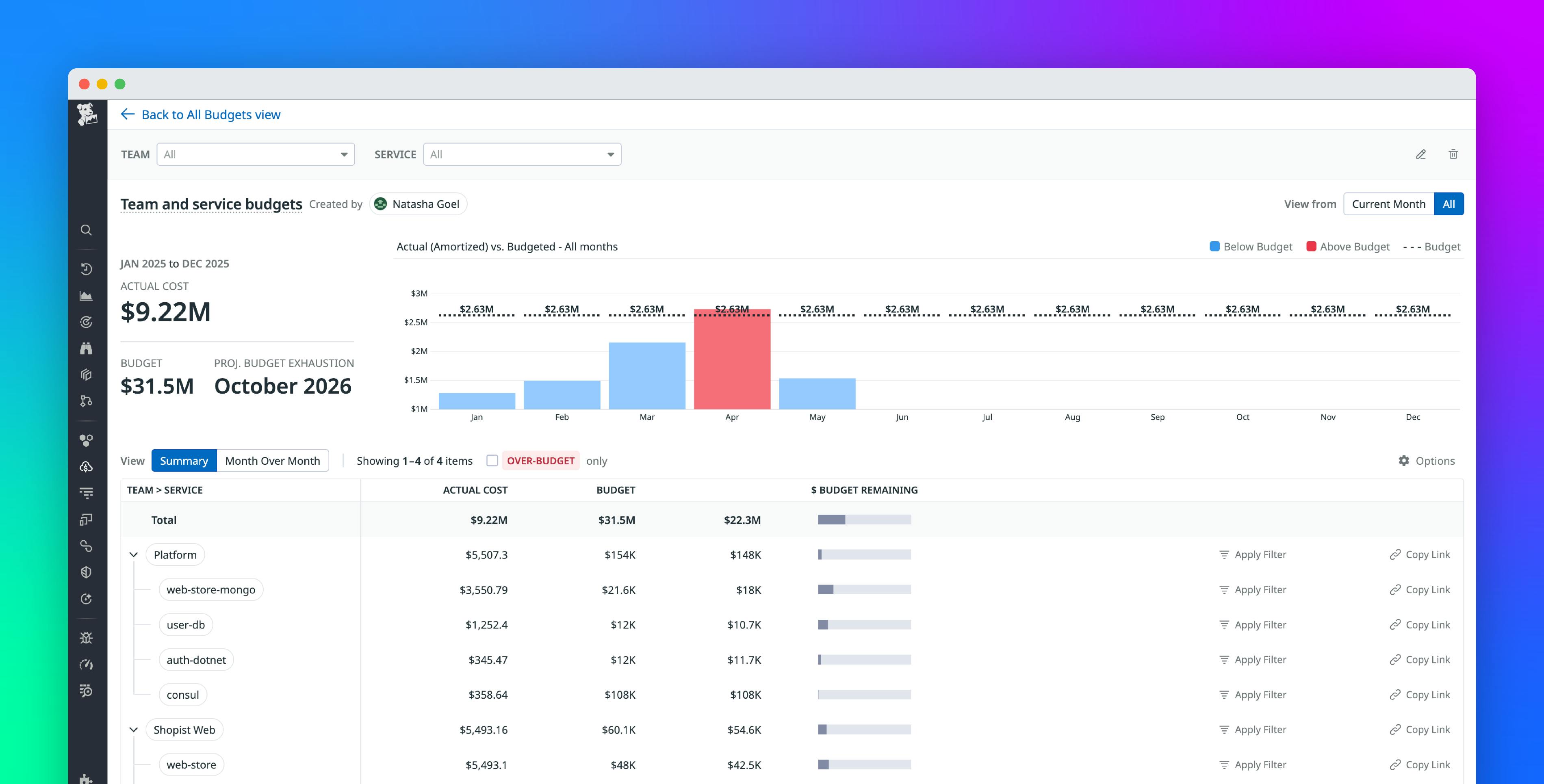
Task: Open the TEAM dropdown
Action: 256,154
